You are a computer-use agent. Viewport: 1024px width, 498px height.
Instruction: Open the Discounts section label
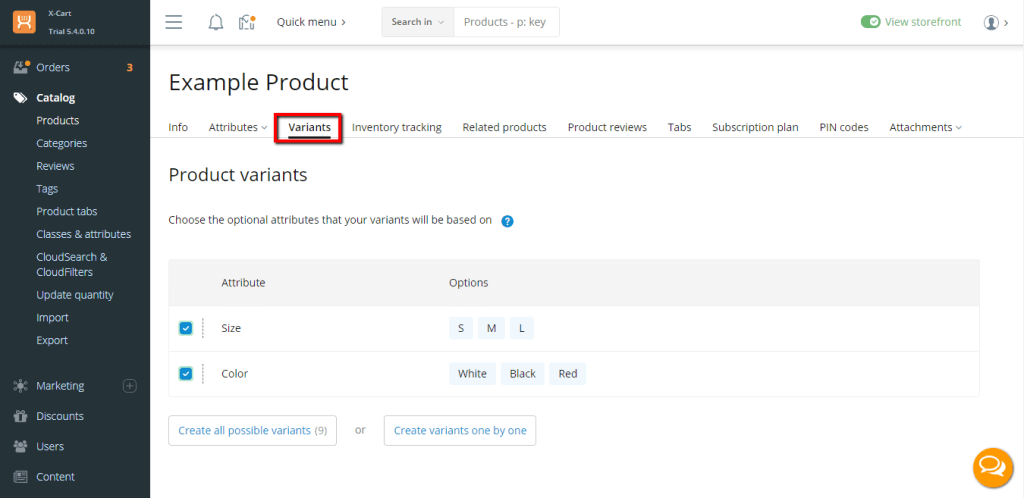60,416
